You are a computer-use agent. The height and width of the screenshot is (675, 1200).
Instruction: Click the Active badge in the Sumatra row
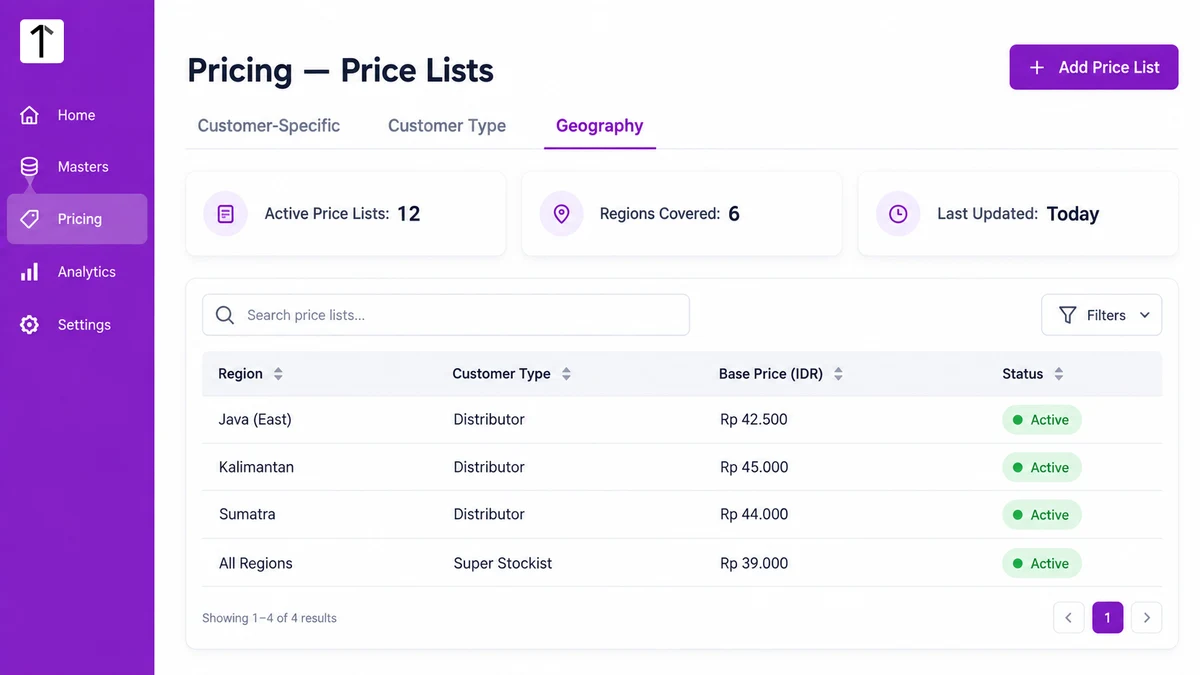[x=1042, y=515]
